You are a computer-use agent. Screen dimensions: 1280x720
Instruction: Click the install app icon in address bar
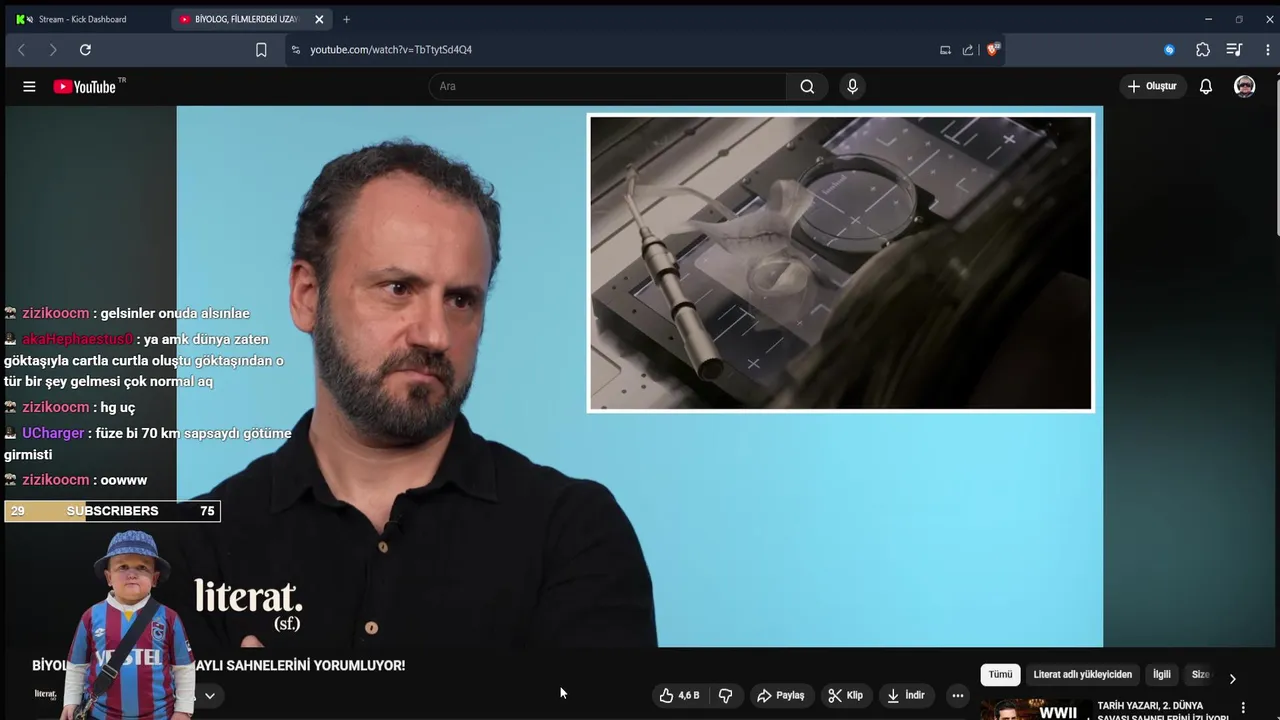click(945, 50)
